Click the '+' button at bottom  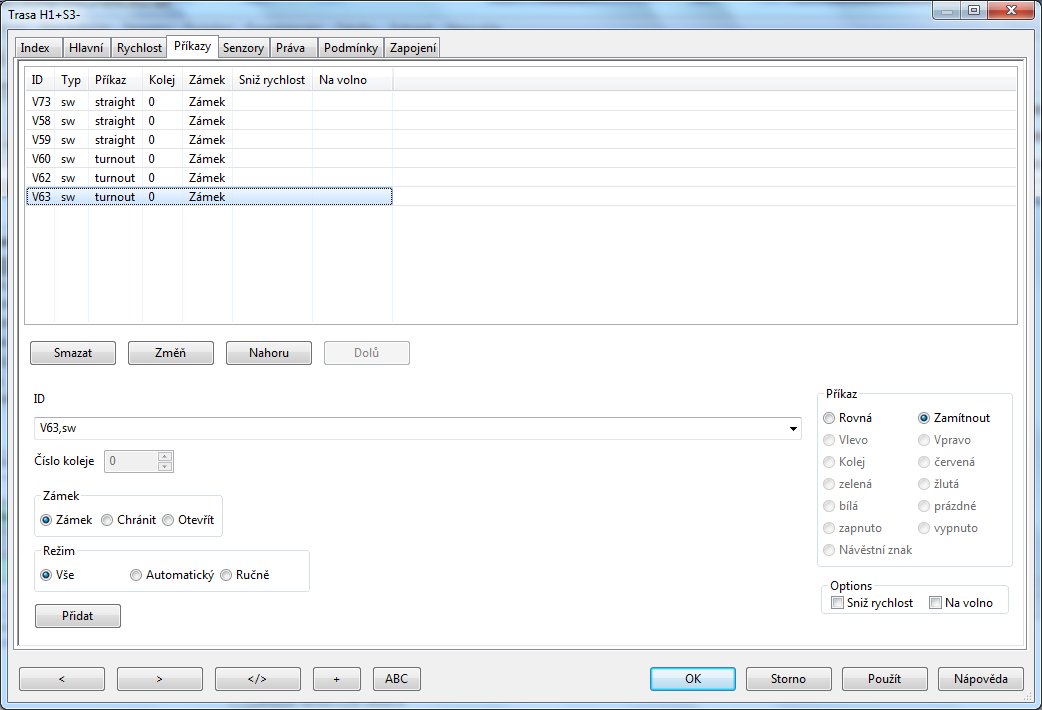336,679
